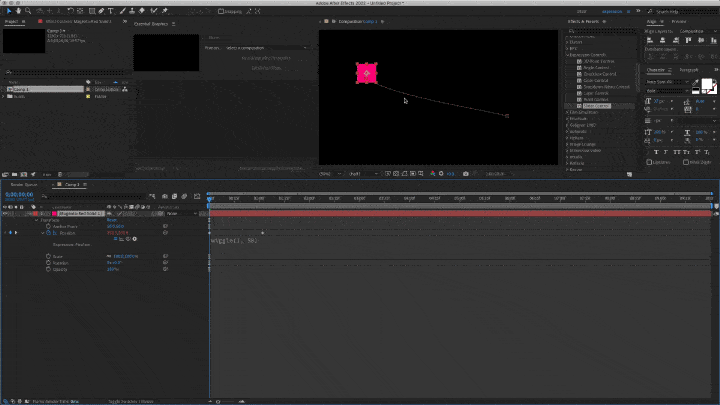Click the show expression graph icon
Image resolution: width=720 pixels, height=405 pixels.
point(122,239)
